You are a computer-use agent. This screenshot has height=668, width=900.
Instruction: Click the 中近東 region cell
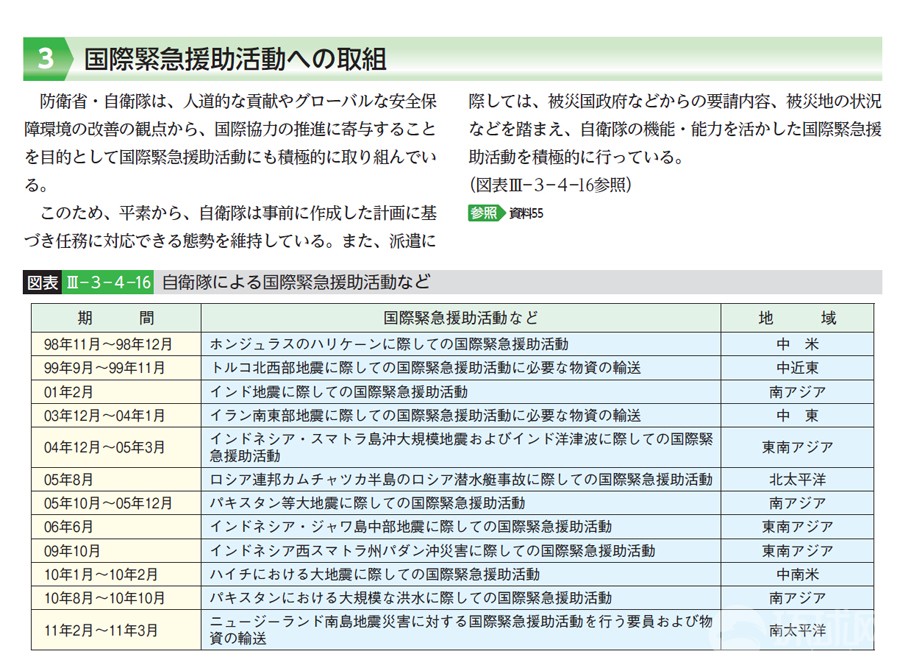click(x=797, y=367)
